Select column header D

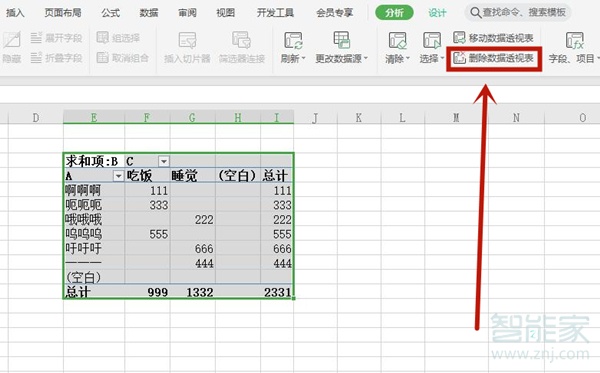pyautogui.click(x=36, y=117)
